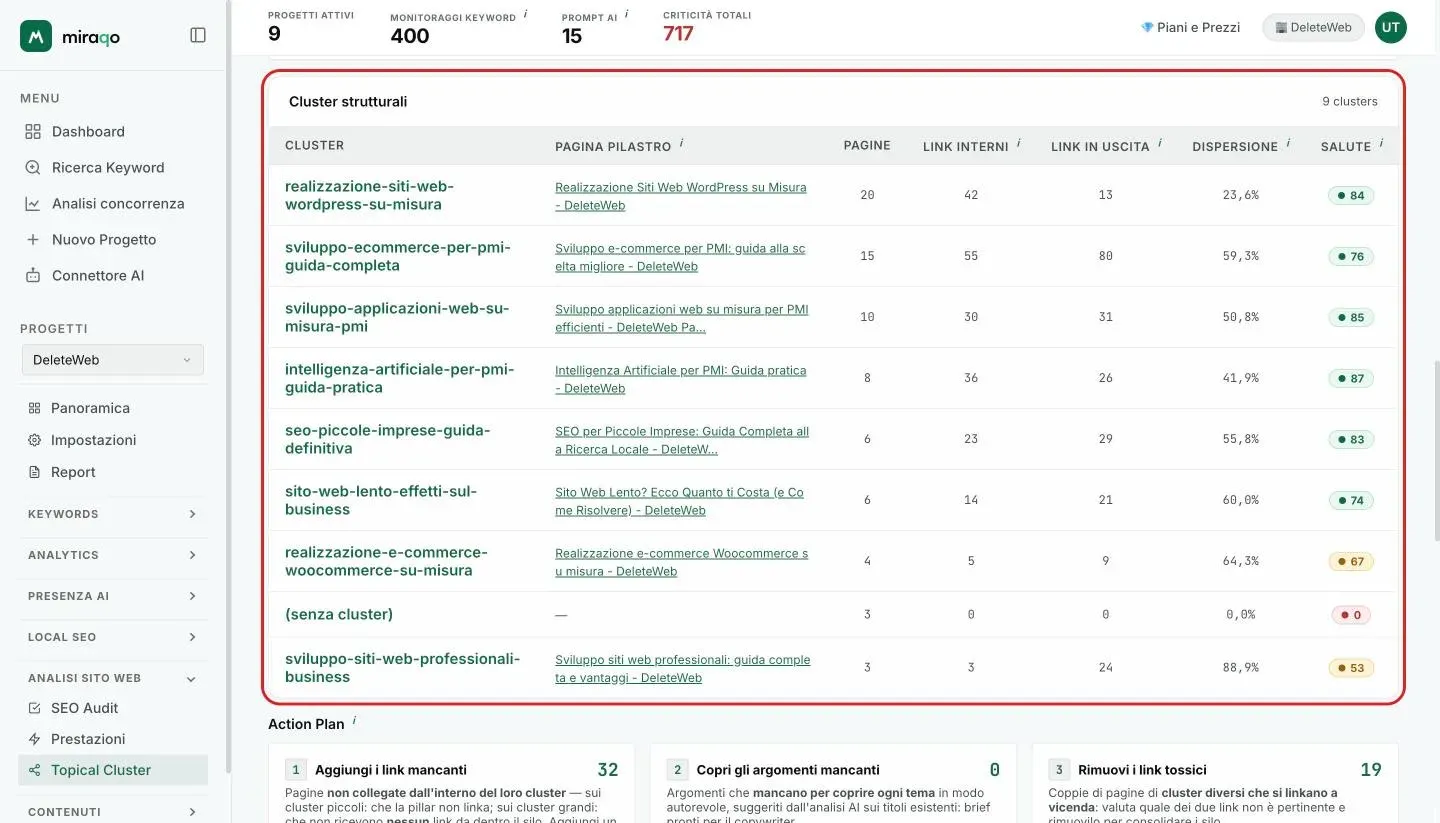This screenshot has height=823, width=1440.
Task: Click the Impostazioni gear icon
Action: point(34,440)
